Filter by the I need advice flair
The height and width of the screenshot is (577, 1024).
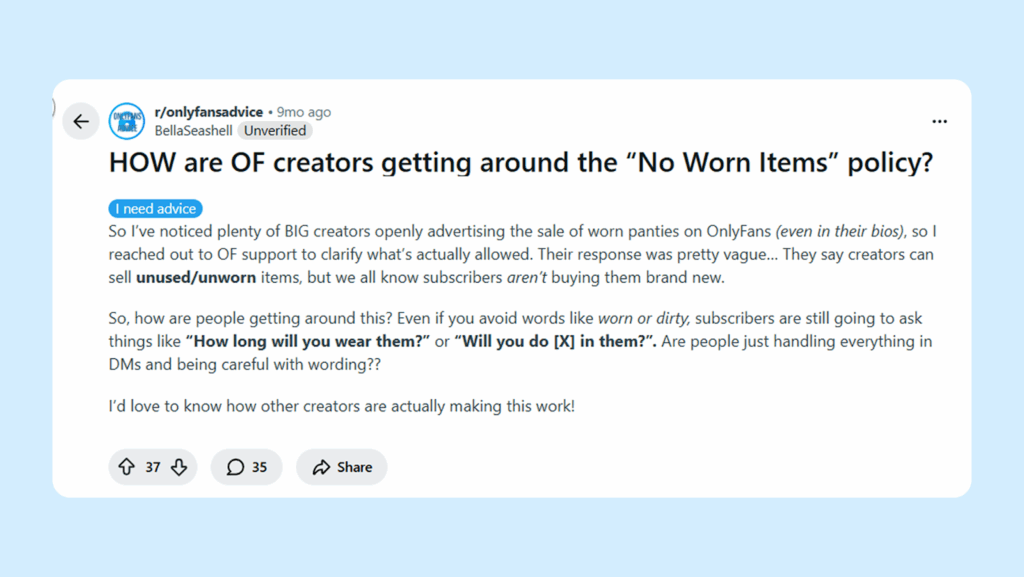pos(156,209)
